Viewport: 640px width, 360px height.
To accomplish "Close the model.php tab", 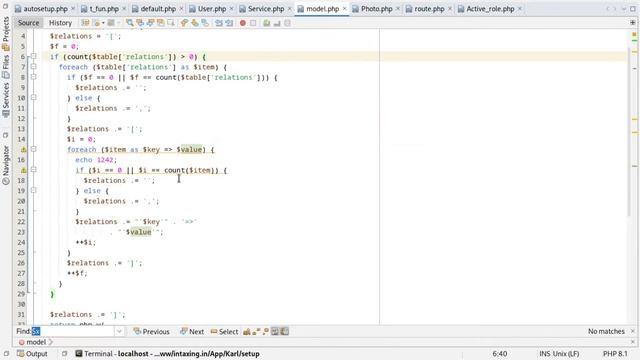I will coord(344,9).
